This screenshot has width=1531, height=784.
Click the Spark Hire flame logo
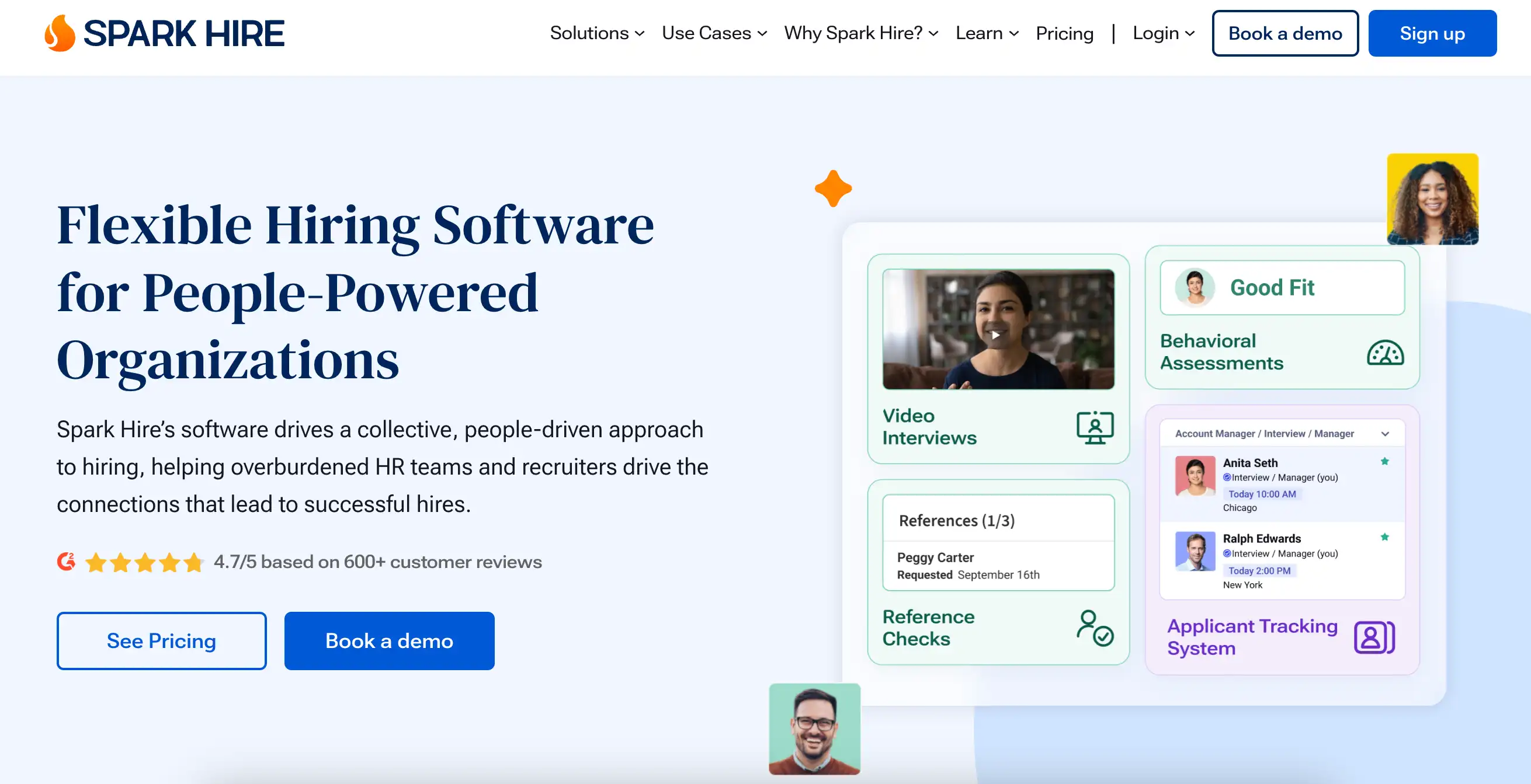coord(60,33)
